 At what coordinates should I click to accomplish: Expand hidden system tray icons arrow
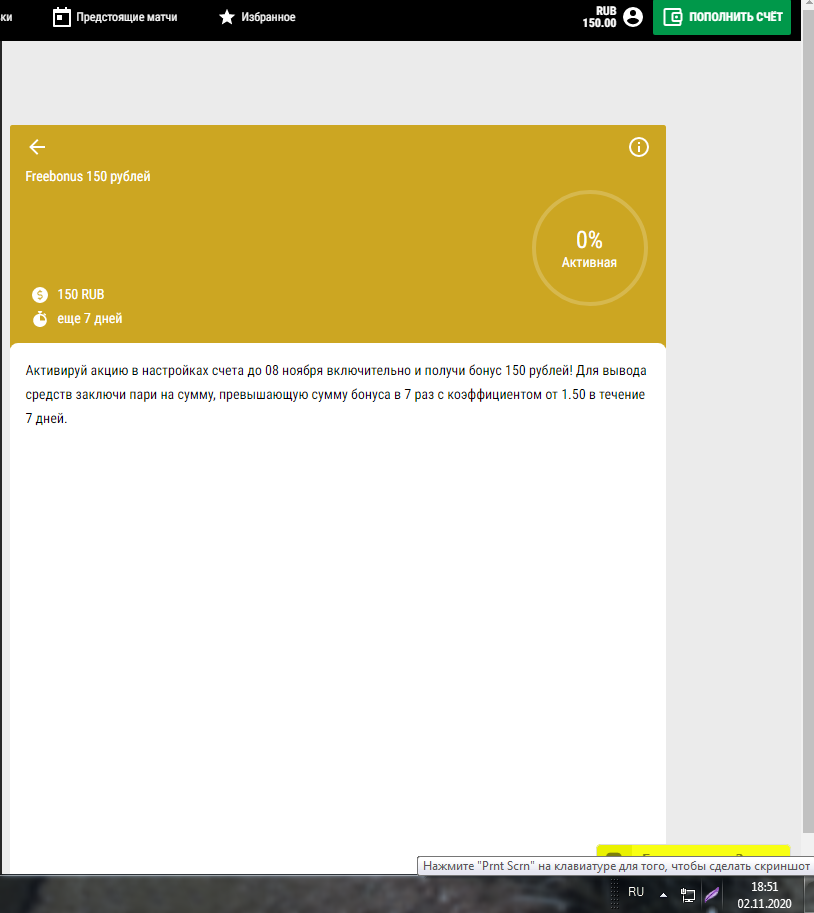[x=662, y=894]
